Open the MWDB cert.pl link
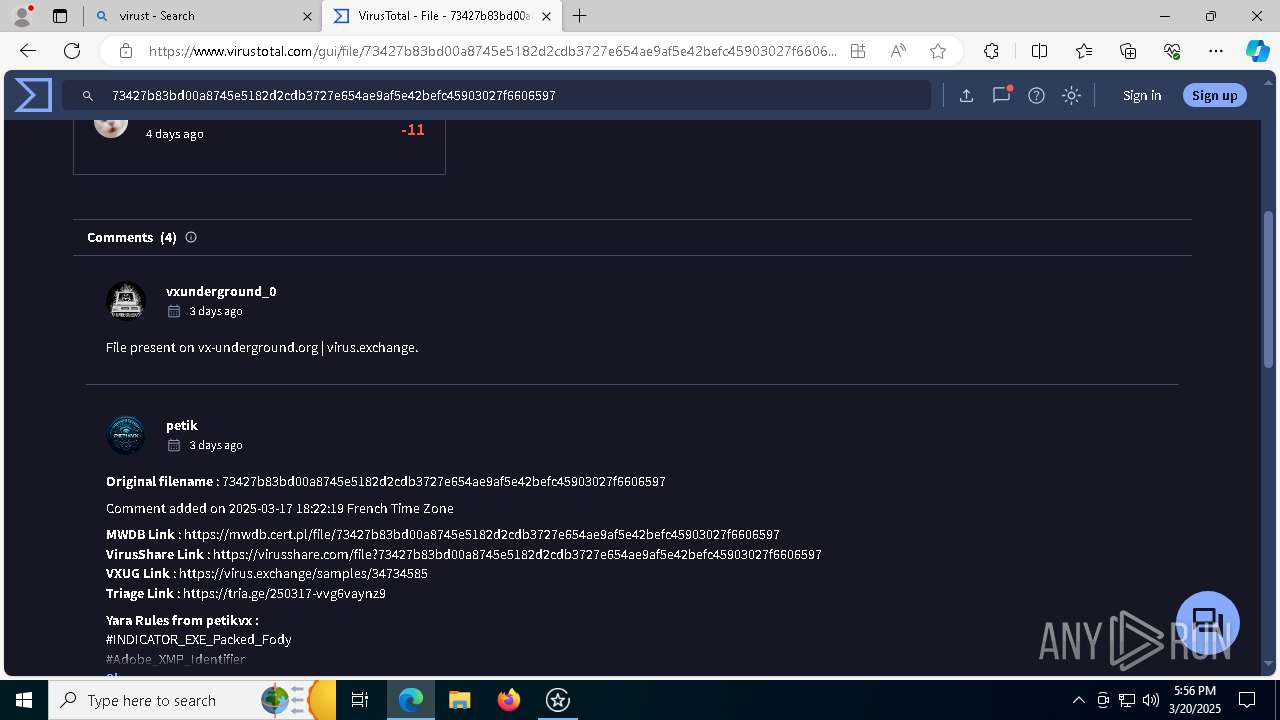This screenshot has width=1280, height=720. coord(482,535)
